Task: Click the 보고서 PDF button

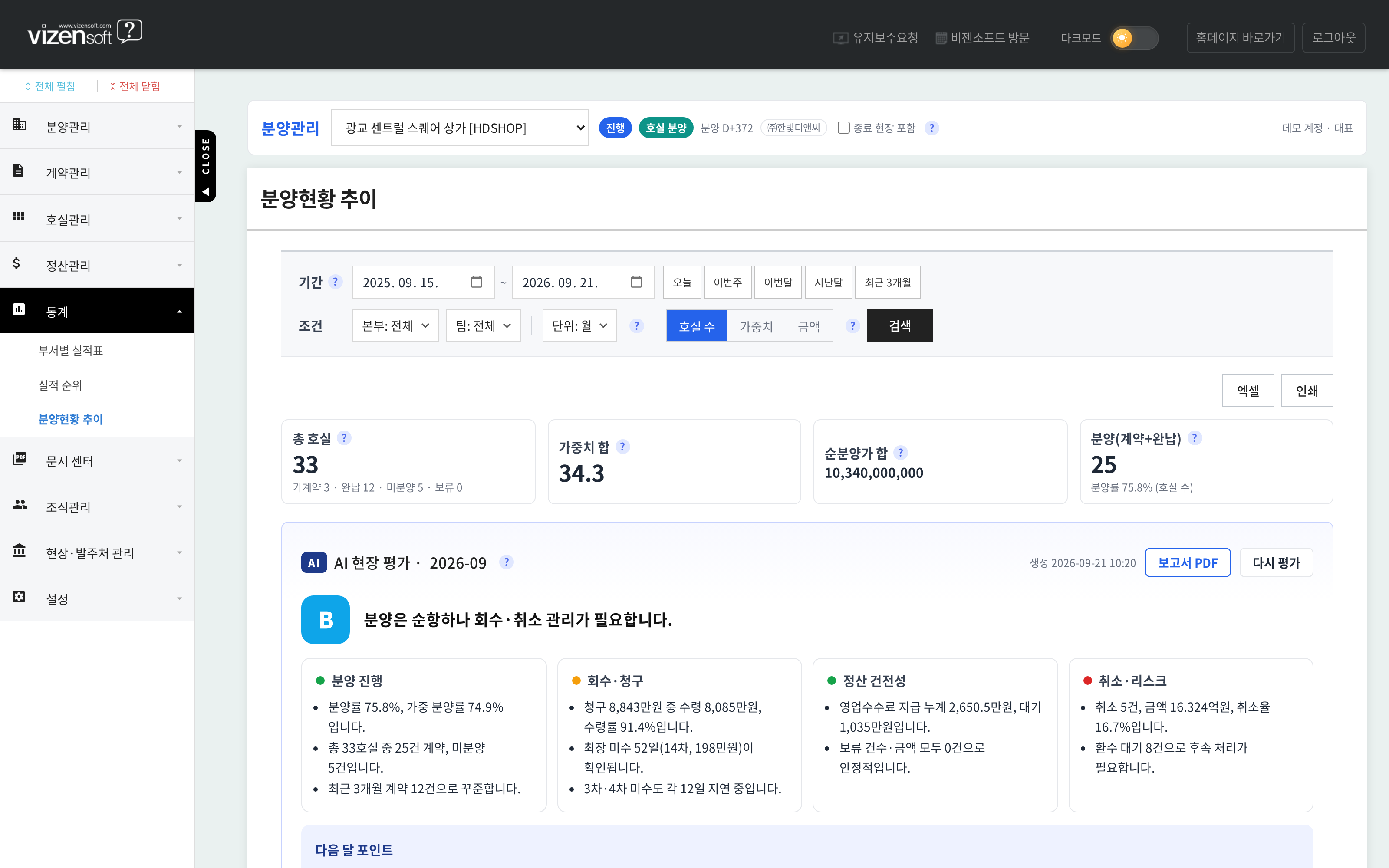Action: [1188, 562]
